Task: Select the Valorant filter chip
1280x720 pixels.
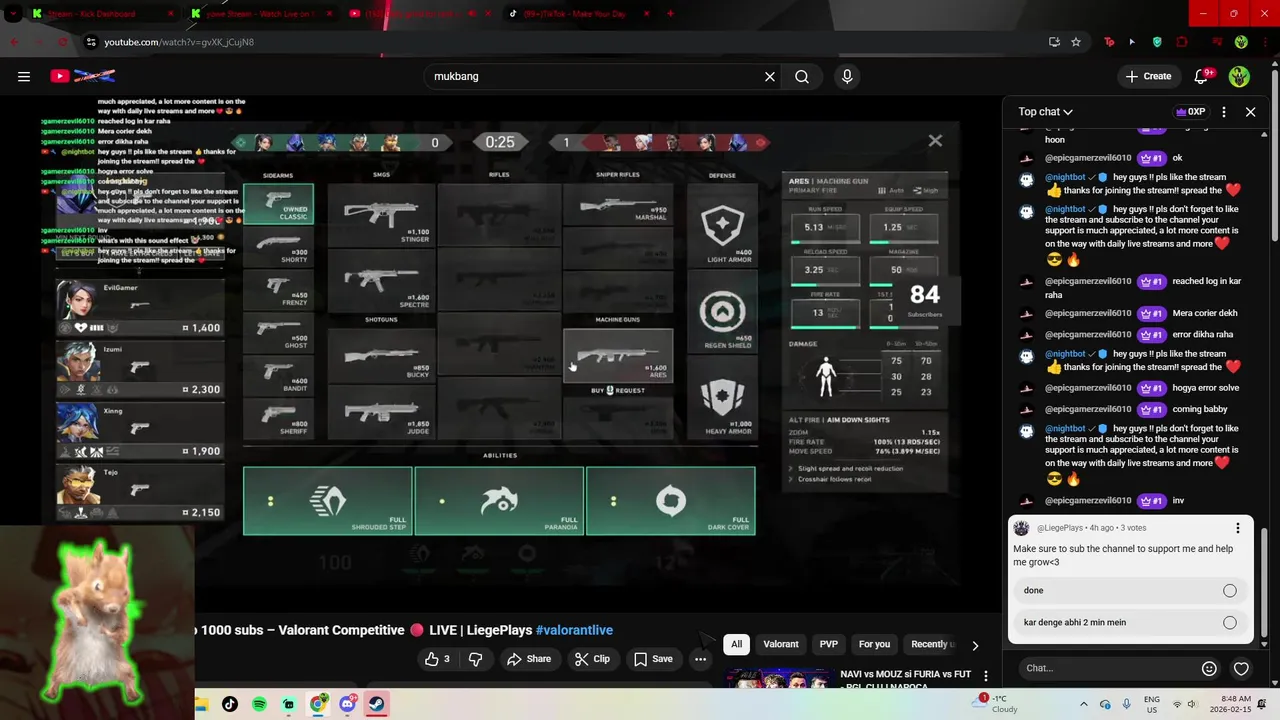Action: [x=781, y=644]
